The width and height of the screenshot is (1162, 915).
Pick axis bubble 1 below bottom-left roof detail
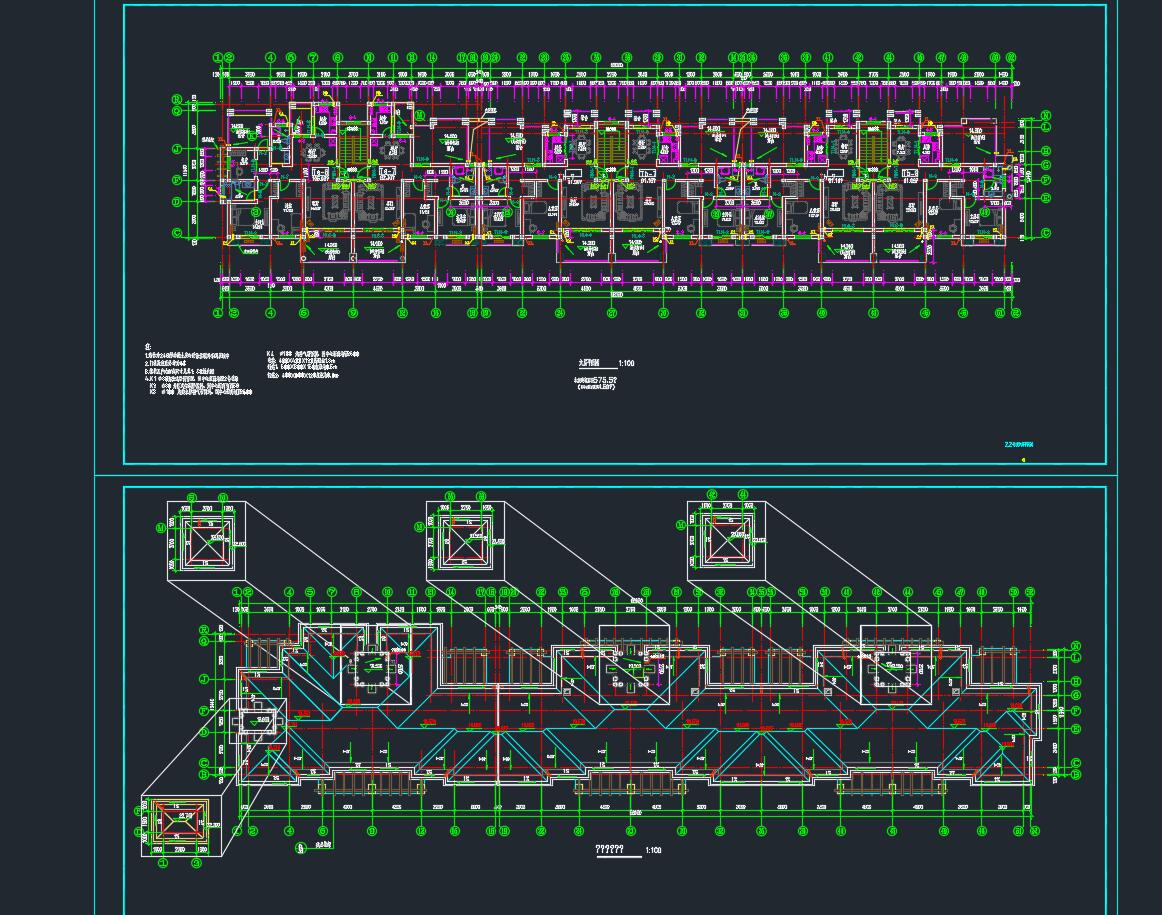click(x=164, y=863)
